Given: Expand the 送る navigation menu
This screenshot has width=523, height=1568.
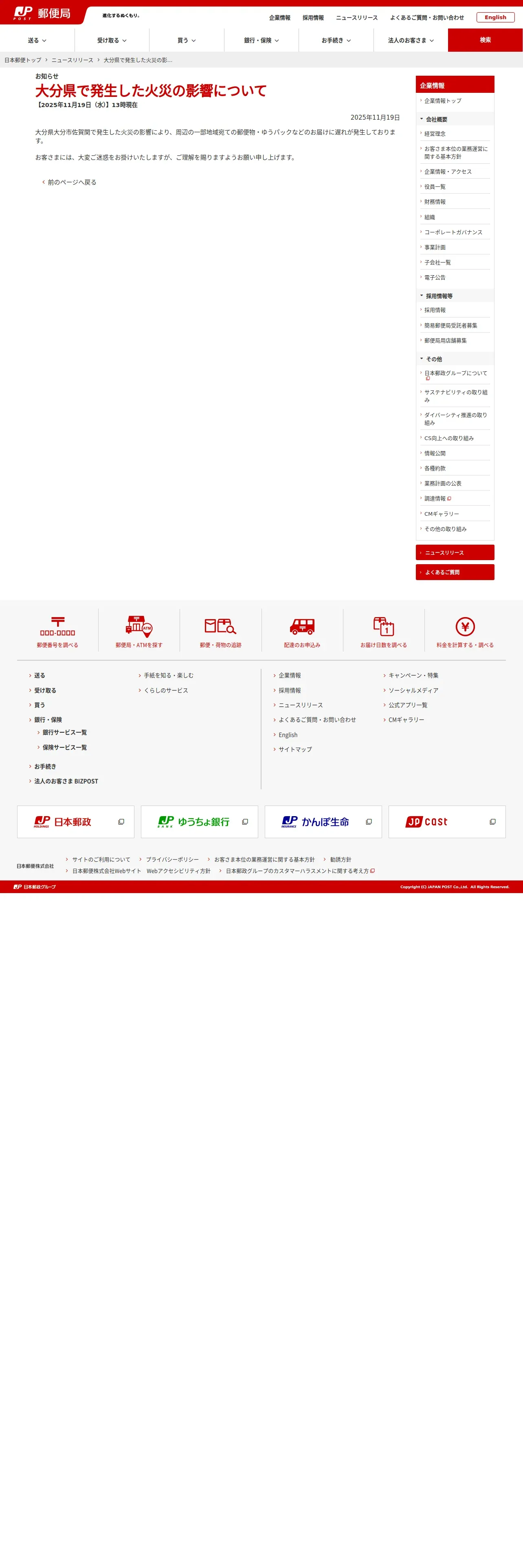Looking at the screenshot, I should tap(37, 40).
